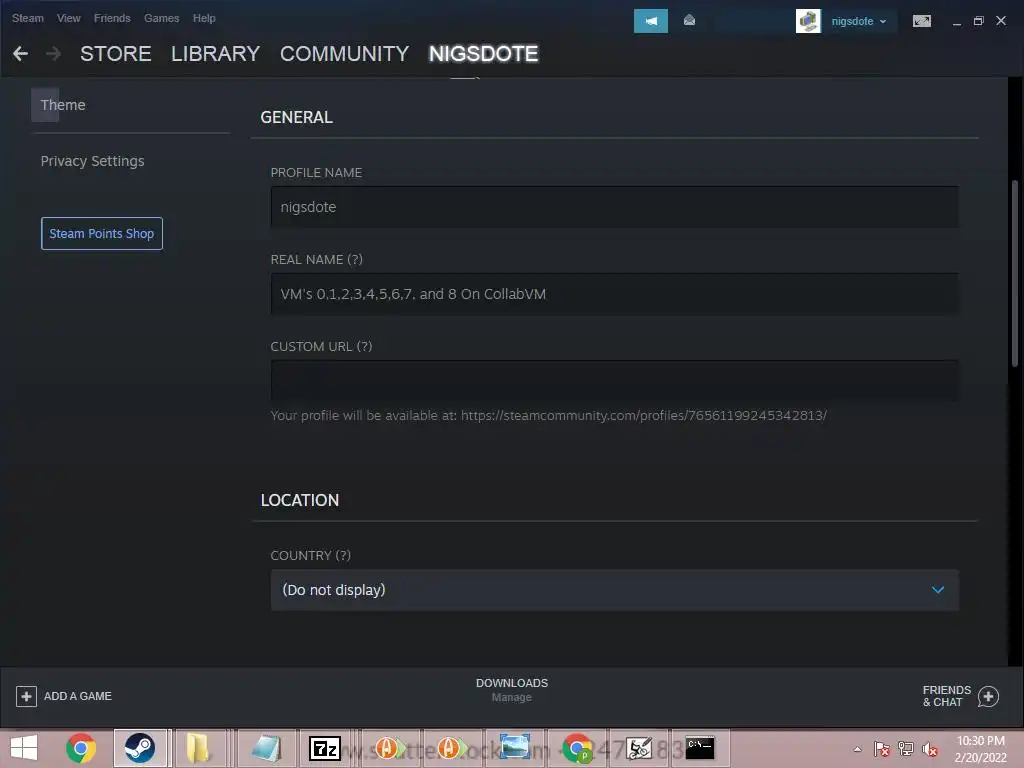Click into the empty Custom URL field
This screenshot has width=1024, height=768.
coord(615,381)
